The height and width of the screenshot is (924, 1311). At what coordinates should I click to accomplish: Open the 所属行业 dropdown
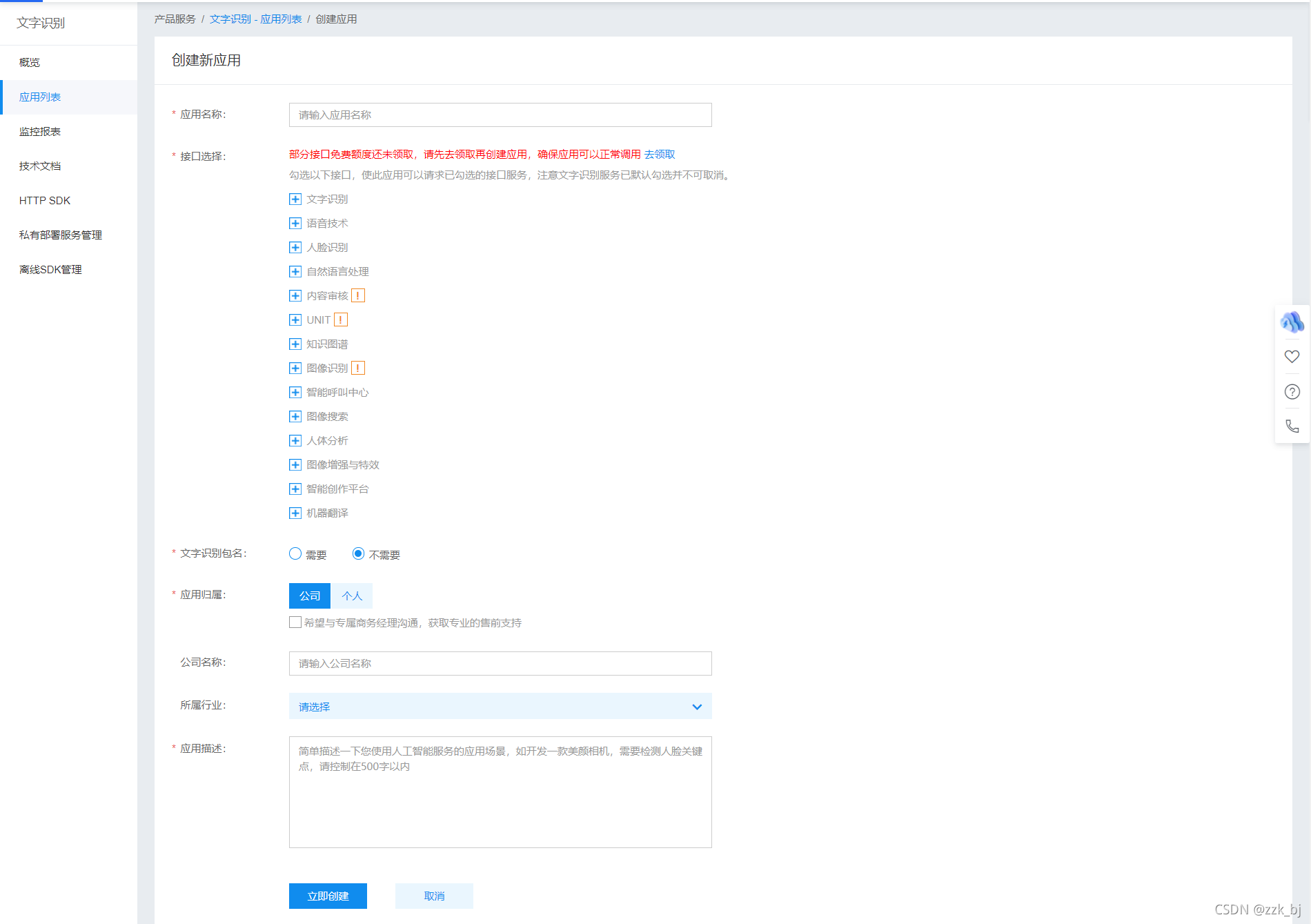500,706
